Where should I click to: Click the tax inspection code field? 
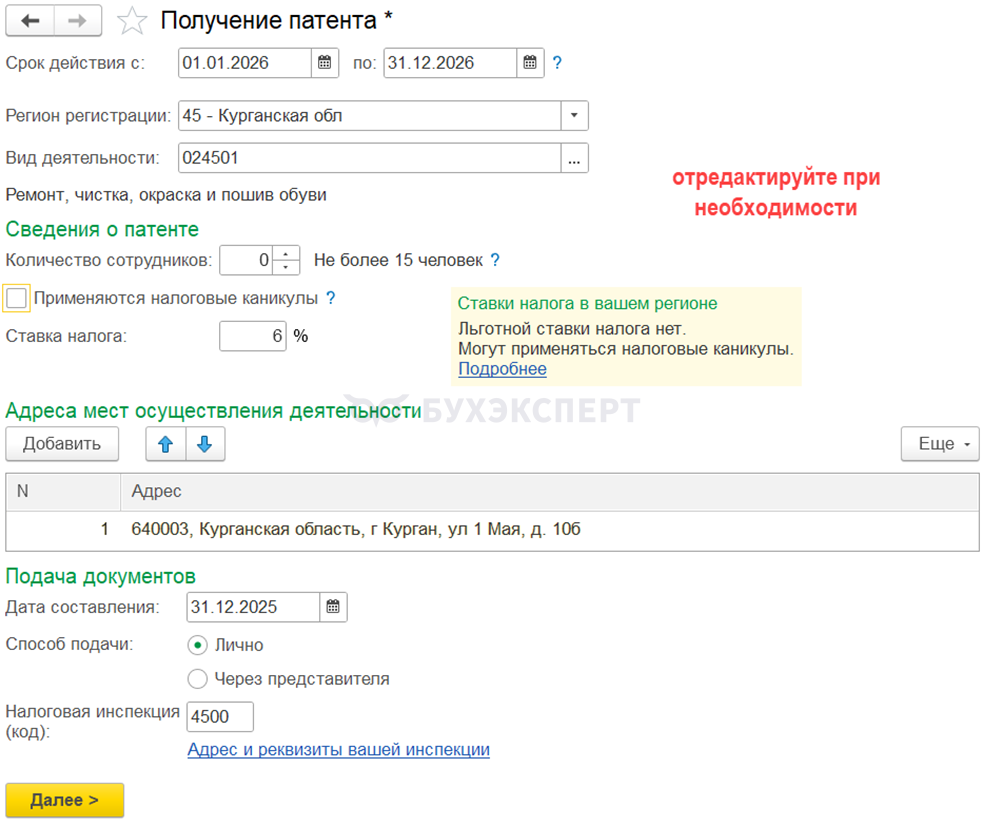pos(220,716)
